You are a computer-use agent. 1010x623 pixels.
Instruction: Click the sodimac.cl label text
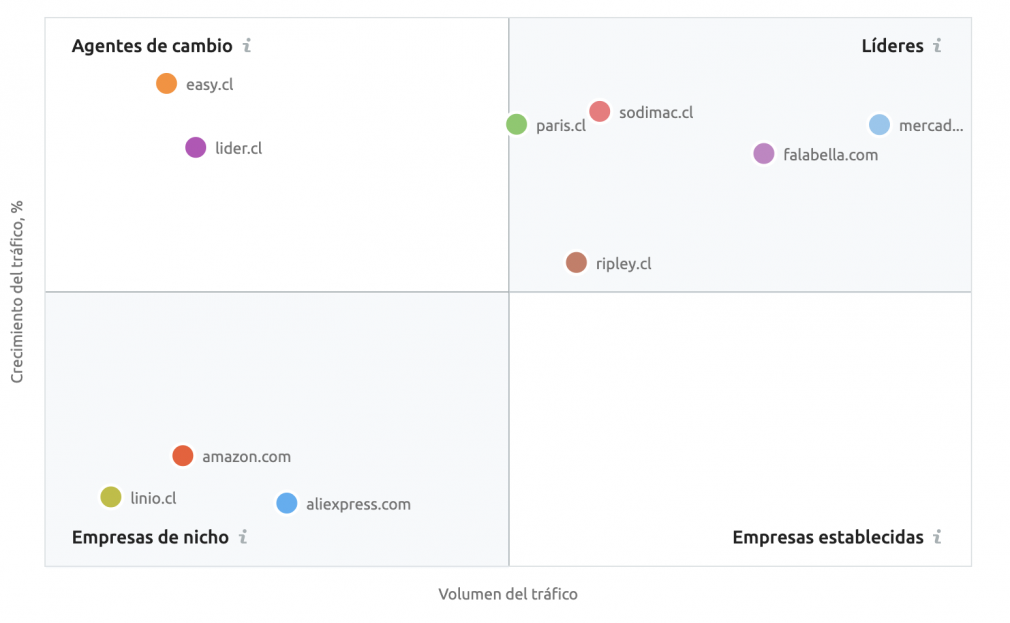tap(656, 112)
